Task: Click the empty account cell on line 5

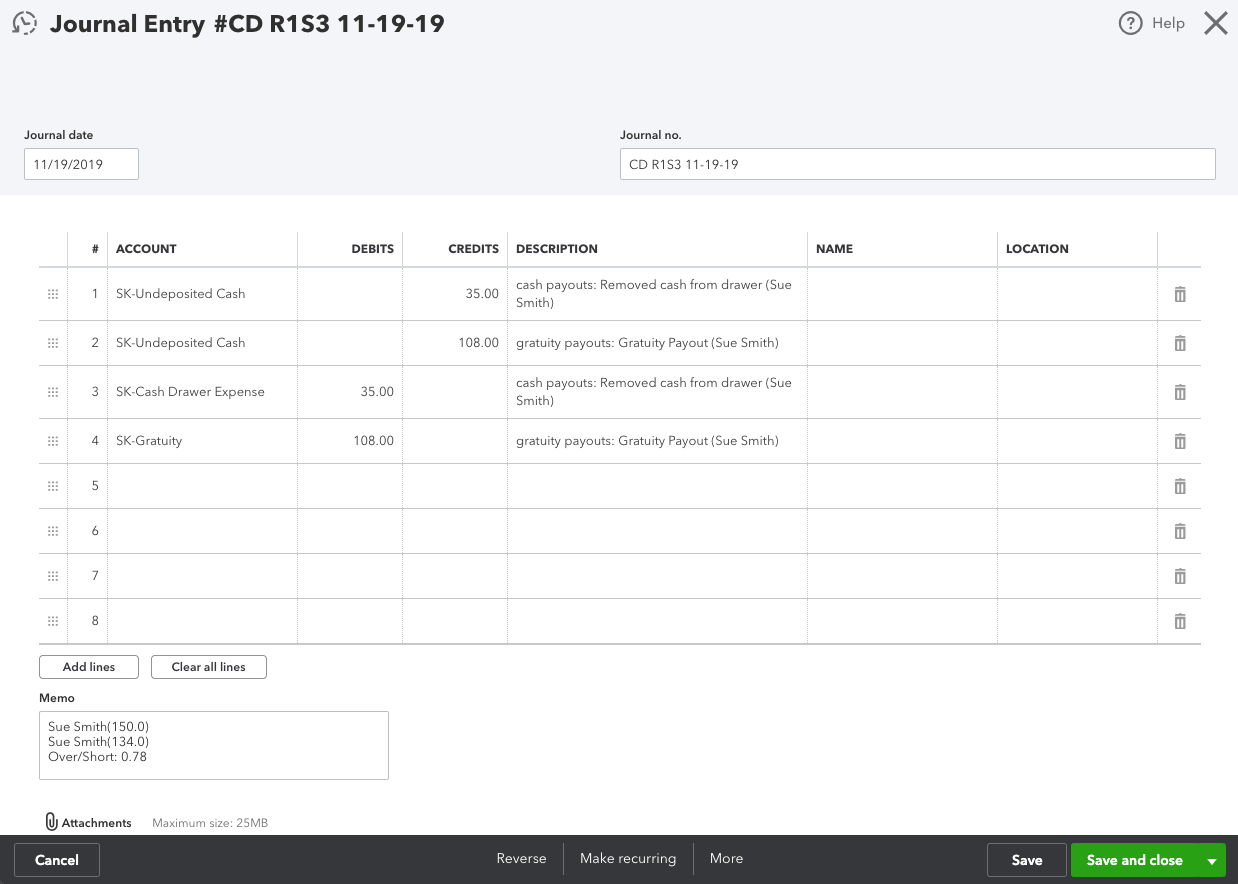Action: pyautogui.click(x=203, y=486)
